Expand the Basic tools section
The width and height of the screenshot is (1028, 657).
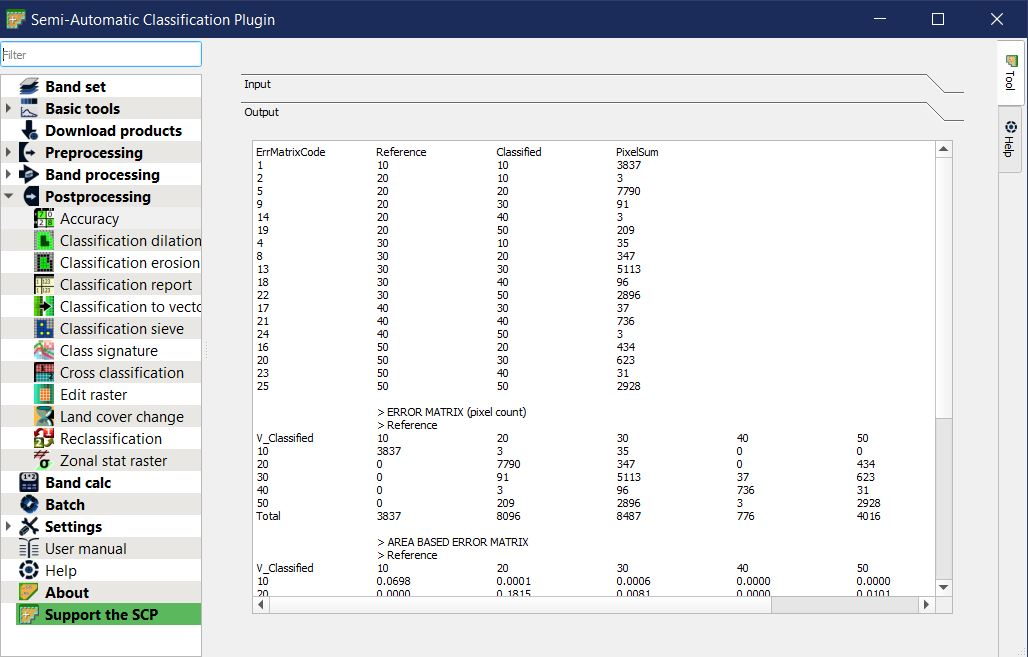(x=9, y=109)
